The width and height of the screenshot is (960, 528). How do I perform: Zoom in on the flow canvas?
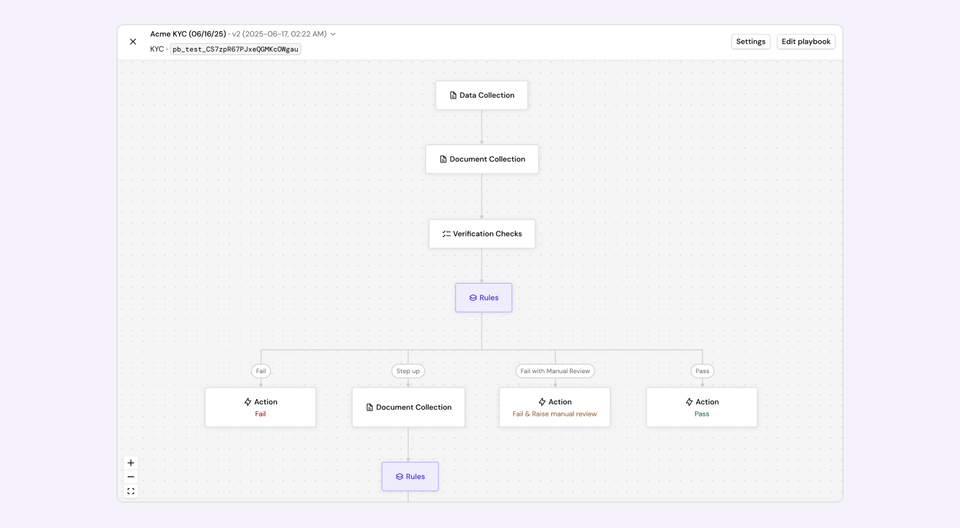[131, 463]
